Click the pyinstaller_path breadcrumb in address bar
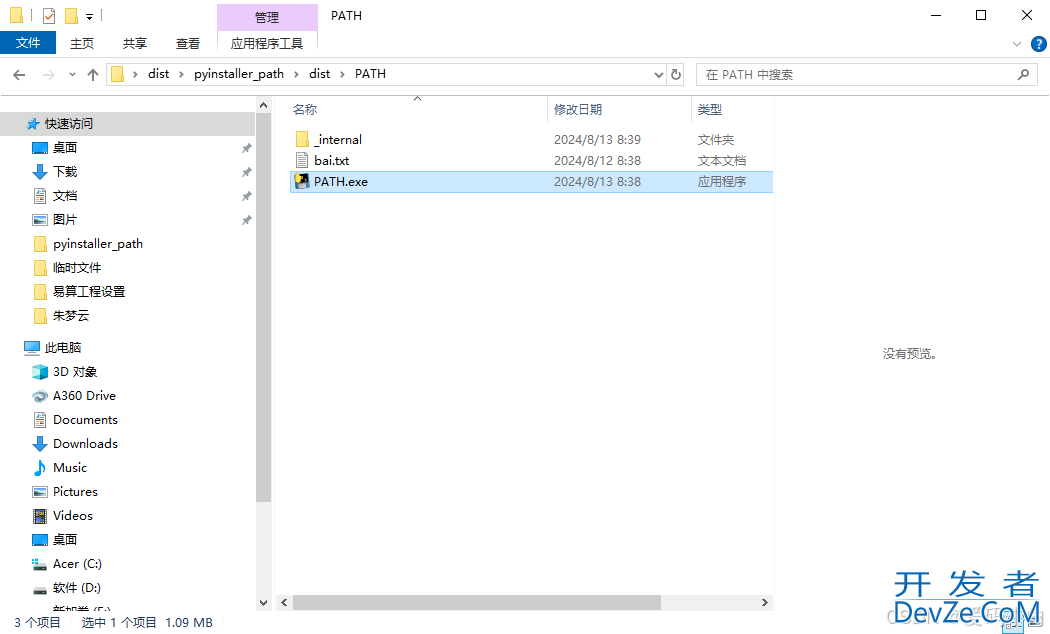 (239, 74)
